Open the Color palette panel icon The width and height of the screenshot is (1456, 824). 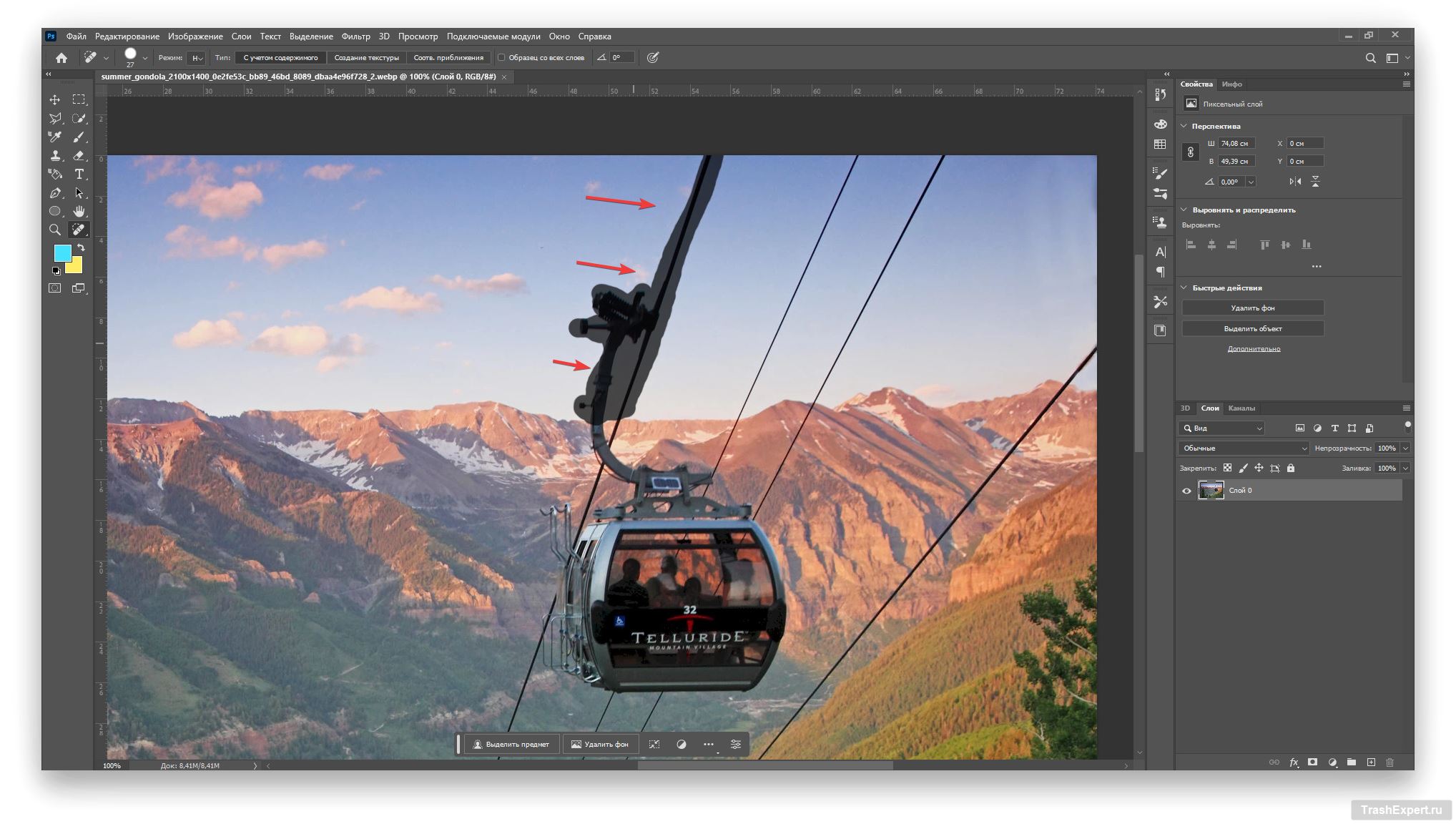(x=1160, y=124)
